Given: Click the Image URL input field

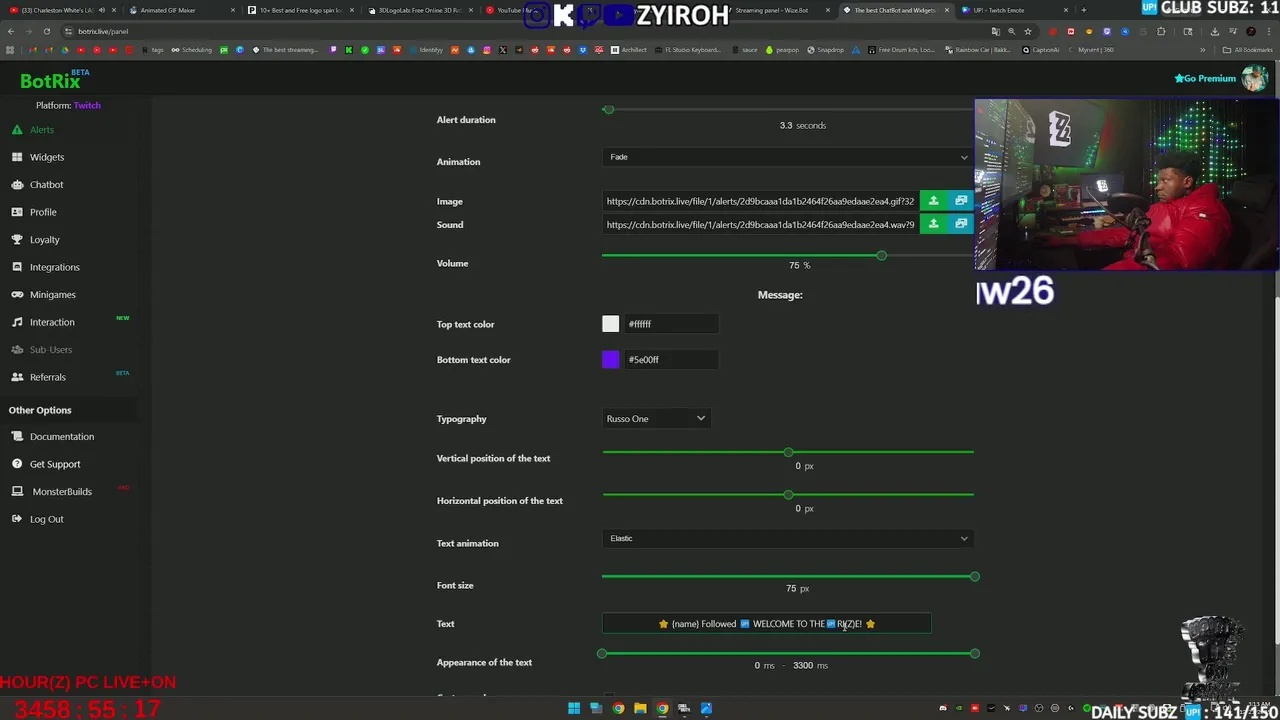Looking at the screenshot, I should [x=760, y=201].
